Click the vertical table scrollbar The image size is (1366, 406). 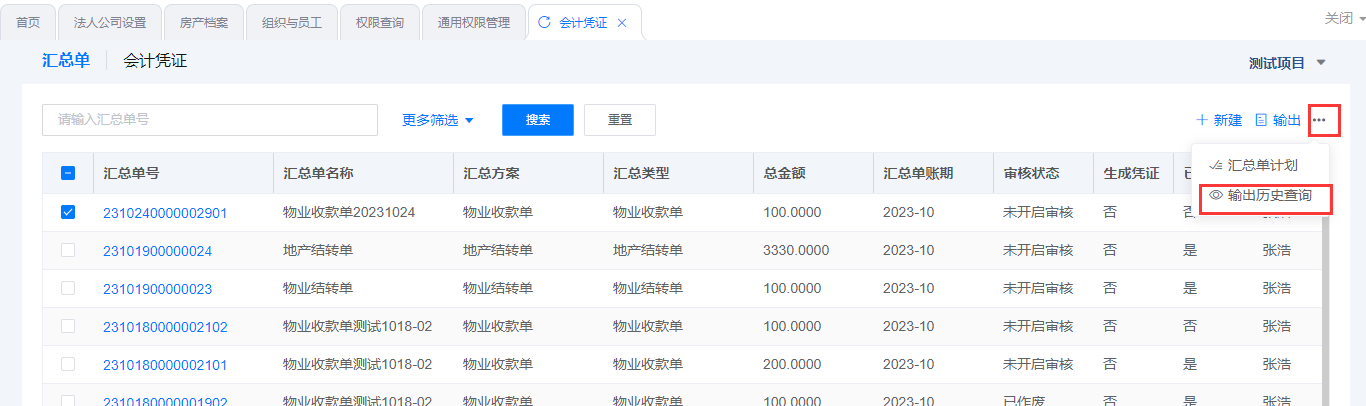point(1327,300)
